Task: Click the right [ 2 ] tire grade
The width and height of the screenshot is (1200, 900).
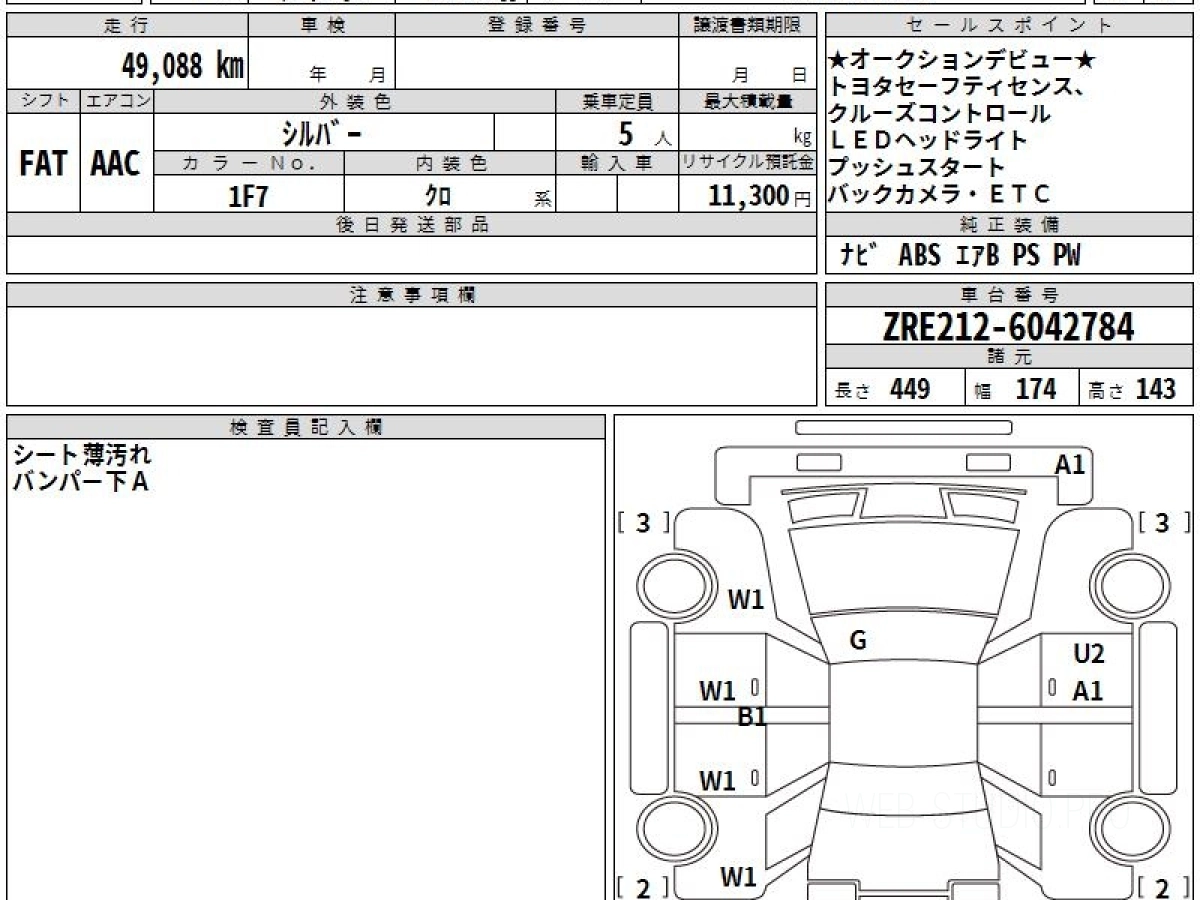Action: tap(1162, 887)
